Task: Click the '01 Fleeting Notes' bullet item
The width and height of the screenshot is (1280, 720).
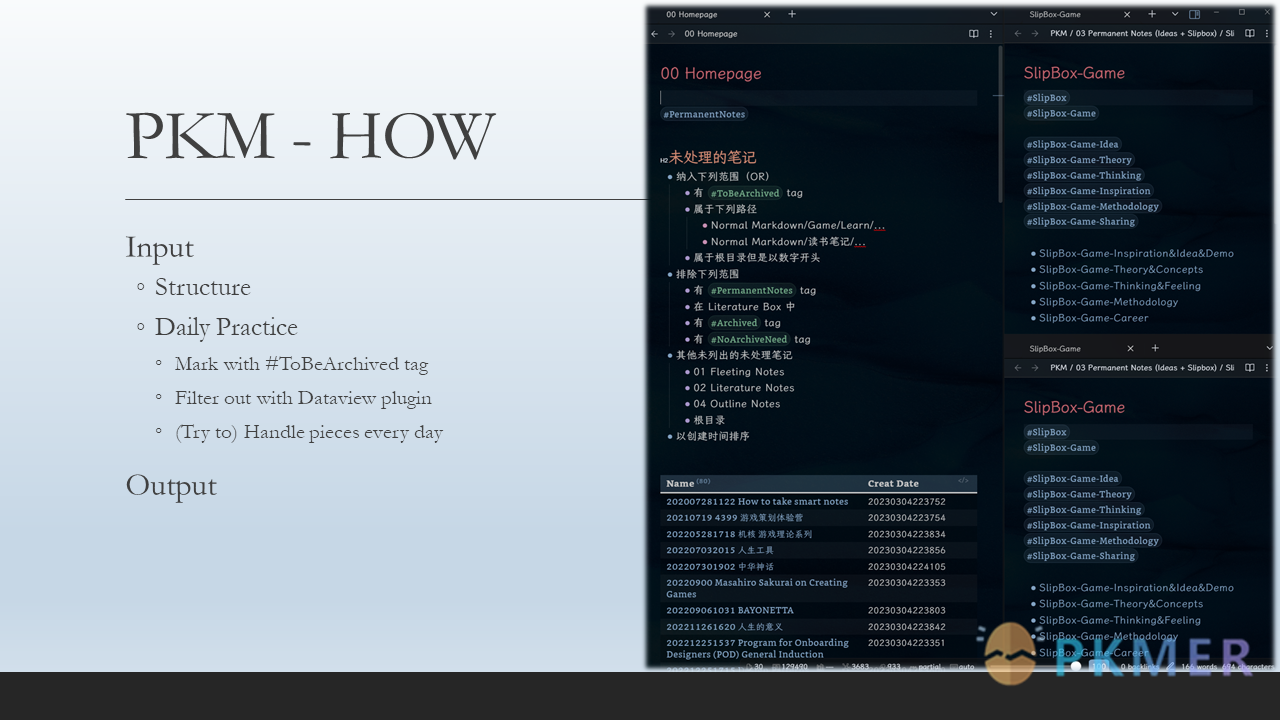Action: coord(739,372)
